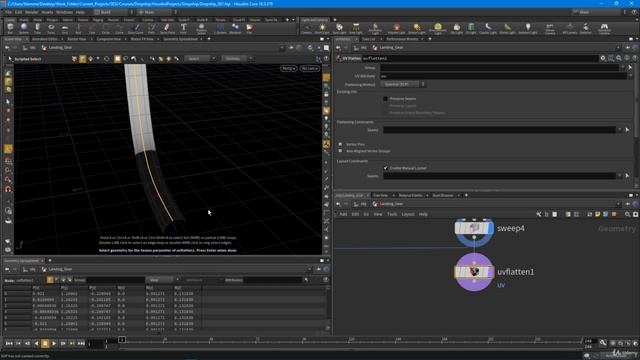Viewport: 640px width, 360px height.
Task: Select the Area Light shelf tool
Action: coord(356,29)
